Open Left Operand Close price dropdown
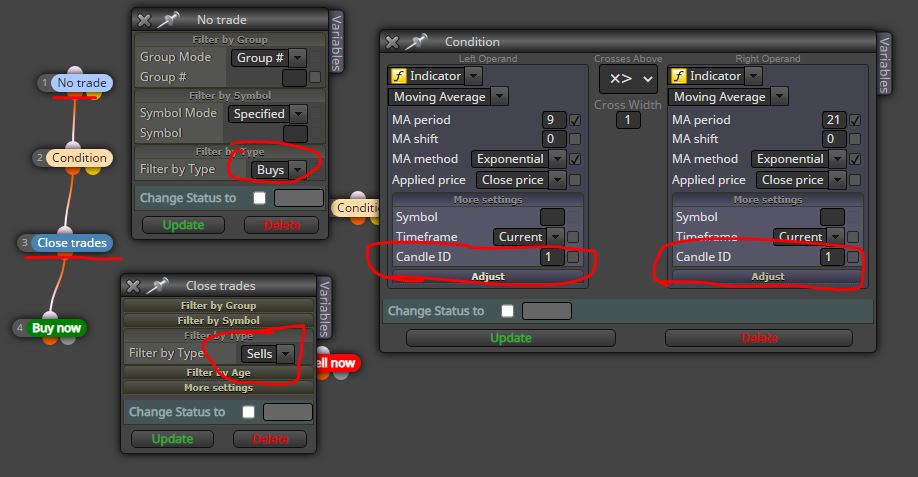The image size is (918, 477). [x=521, y=180]
